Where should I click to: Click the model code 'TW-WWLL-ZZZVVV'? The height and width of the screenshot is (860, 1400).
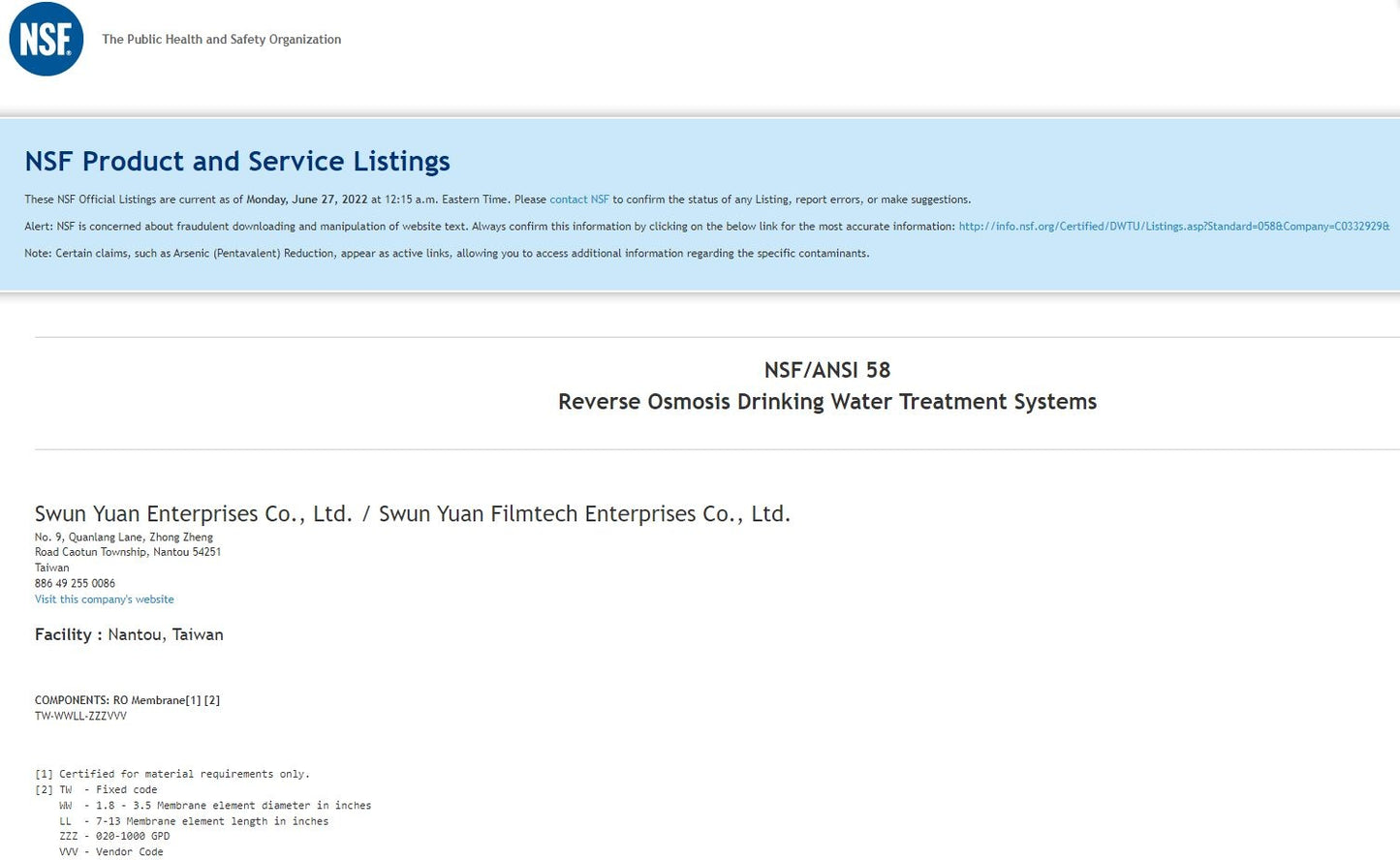pyautogui.click(x=80, y=717)
